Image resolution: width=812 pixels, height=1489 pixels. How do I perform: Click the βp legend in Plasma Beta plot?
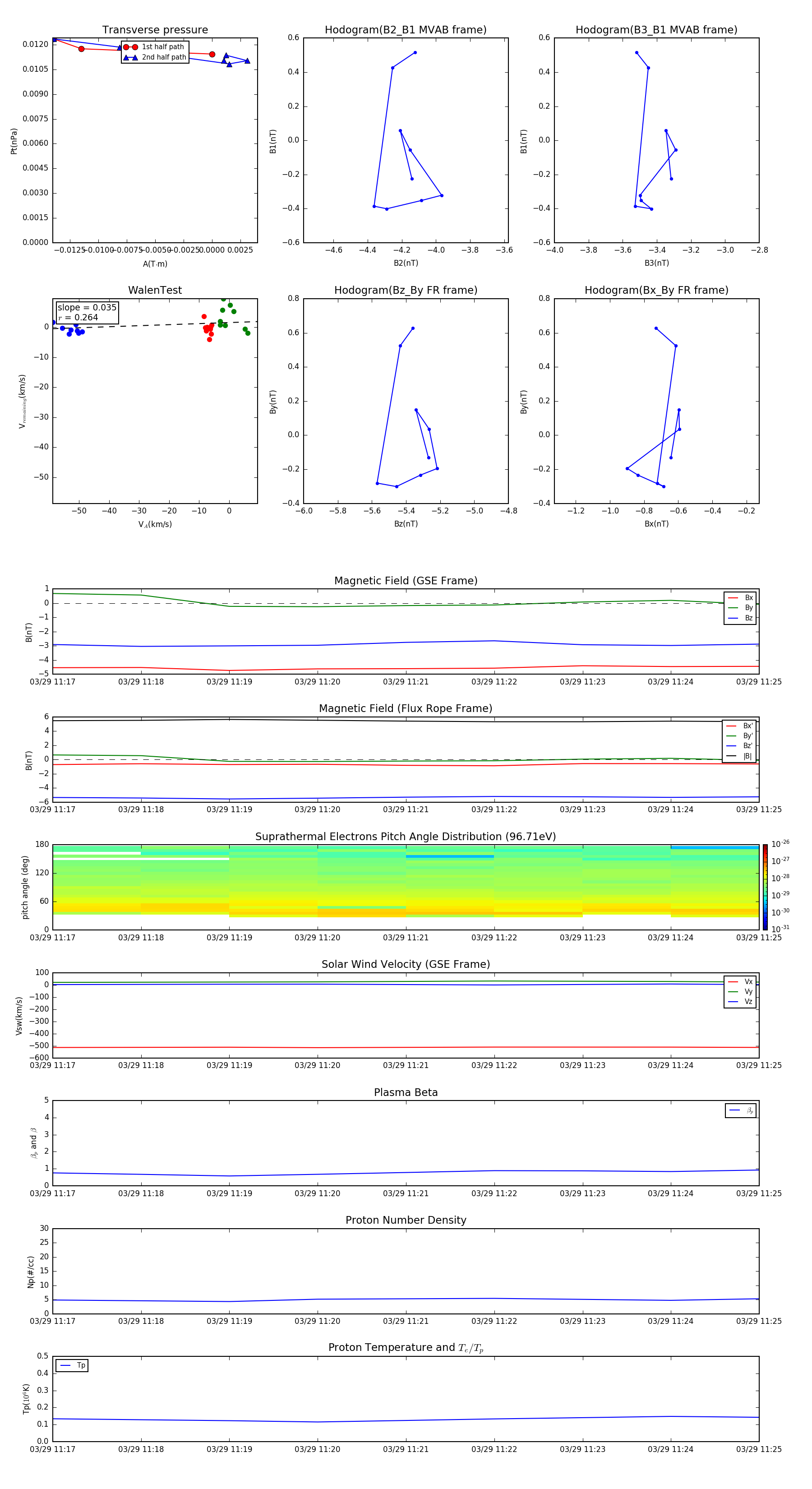pos(741,1110)
